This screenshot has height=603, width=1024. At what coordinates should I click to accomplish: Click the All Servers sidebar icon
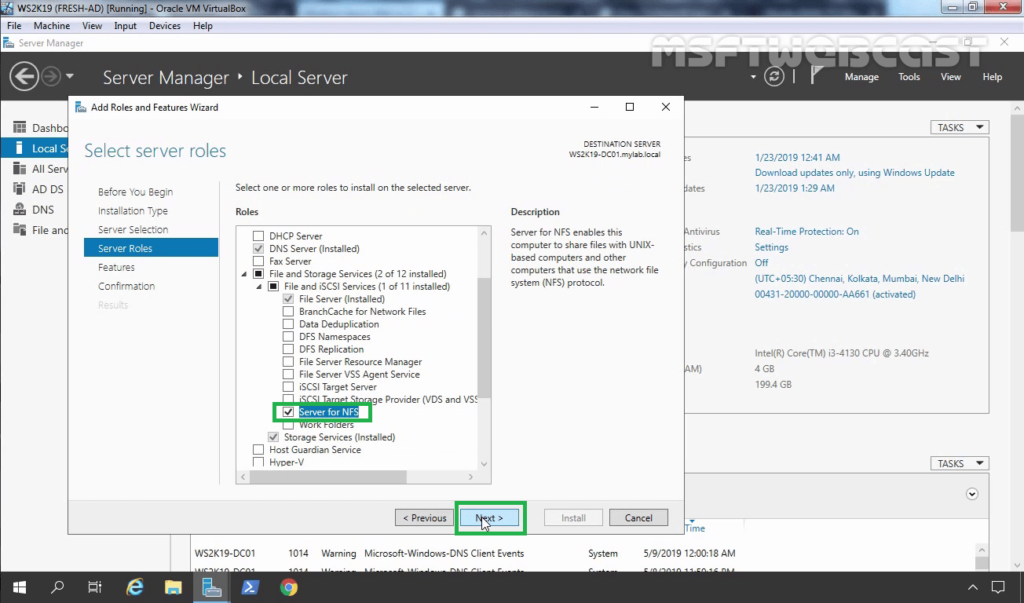click(x=20, y=169)
